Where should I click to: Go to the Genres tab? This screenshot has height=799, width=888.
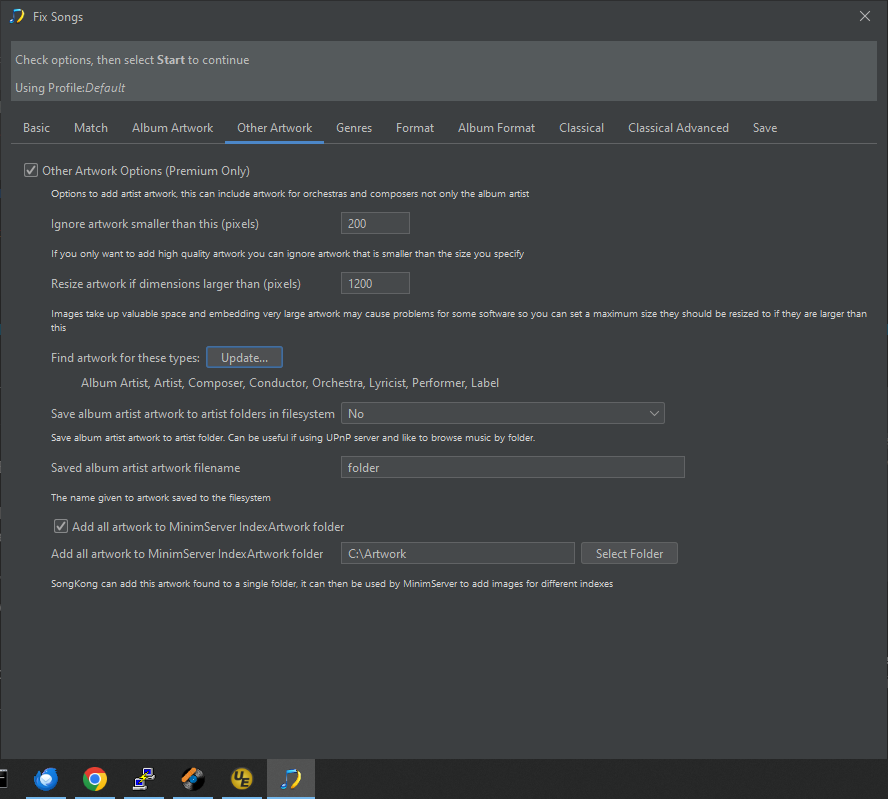354,128
